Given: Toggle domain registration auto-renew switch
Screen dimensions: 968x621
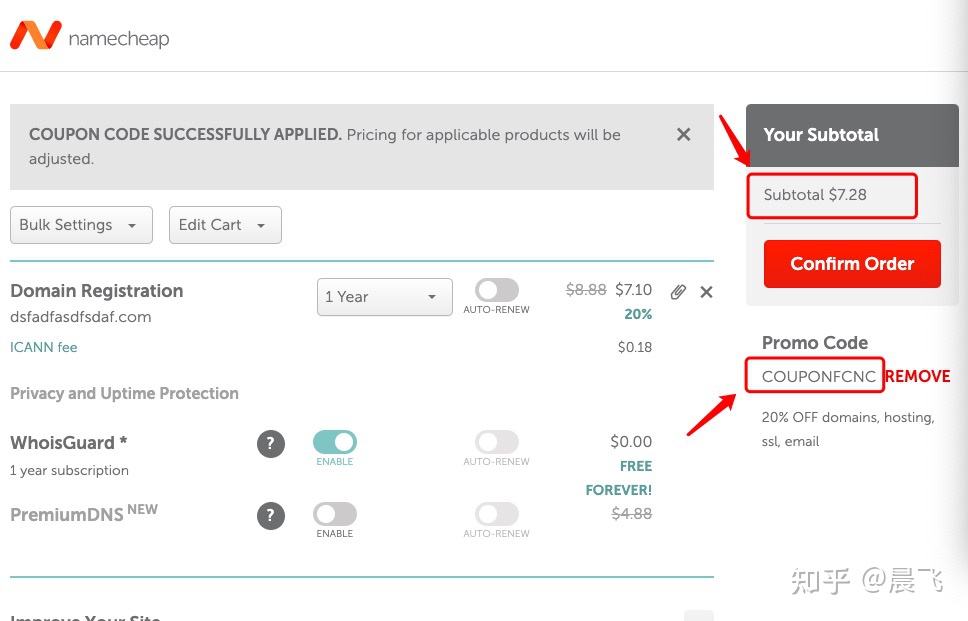Looking at the screenshot, I should click(x=496, y=291).
